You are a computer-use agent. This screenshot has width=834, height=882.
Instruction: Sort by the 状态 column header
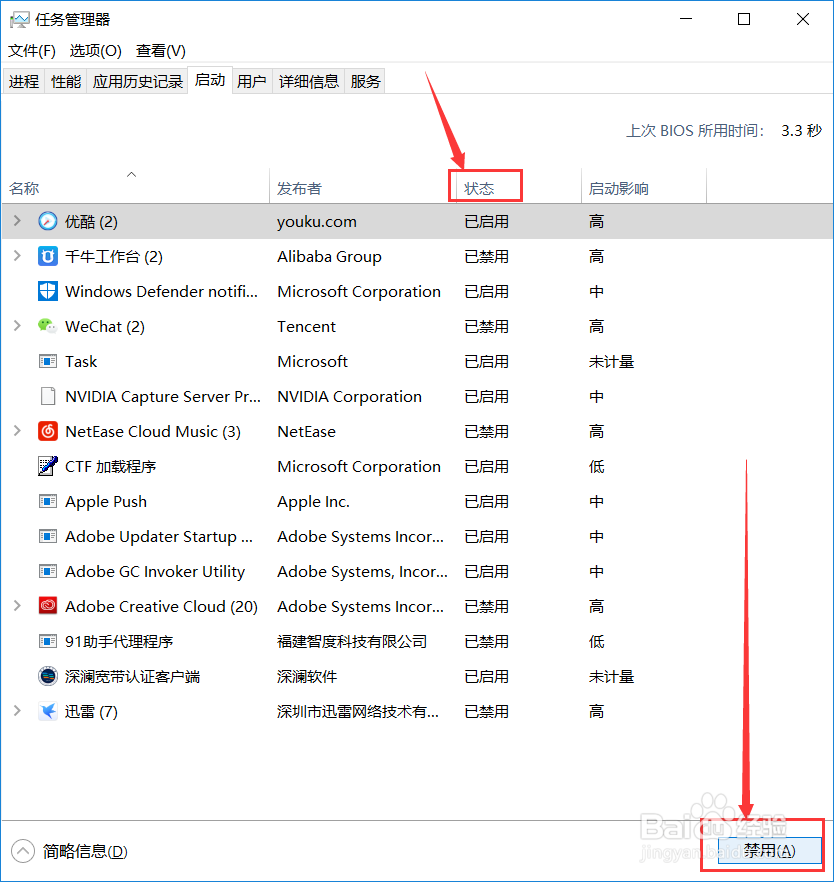(x=484, y=186)
